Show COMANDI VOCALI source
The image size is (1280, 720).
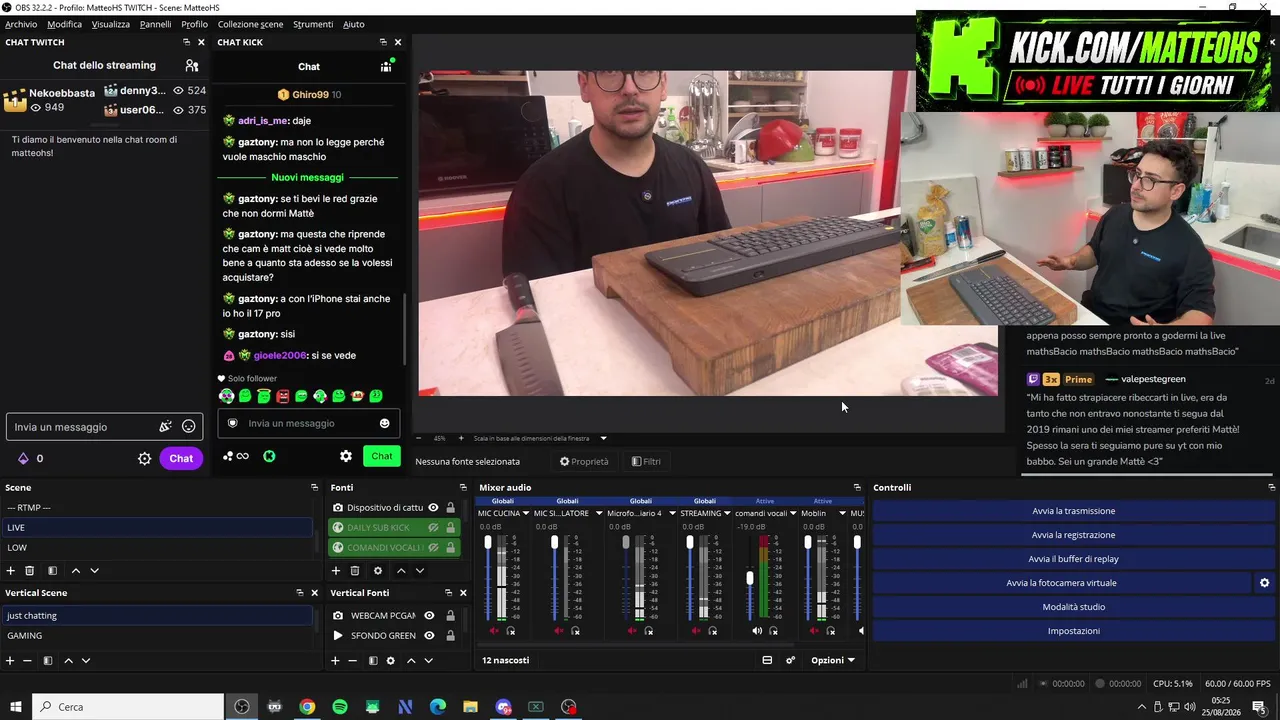pos(433,547)
